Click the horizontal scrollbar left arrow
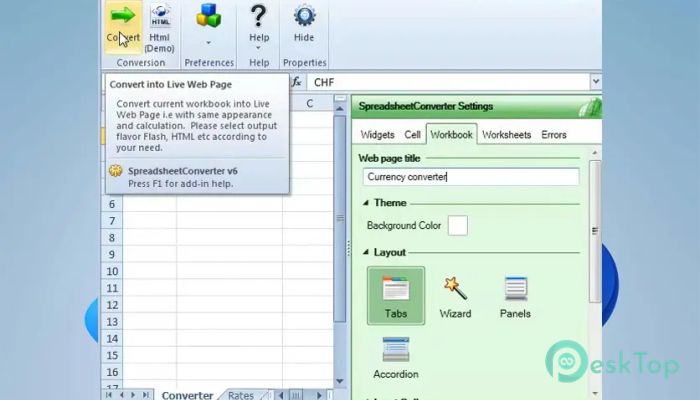 coord(281,395)
